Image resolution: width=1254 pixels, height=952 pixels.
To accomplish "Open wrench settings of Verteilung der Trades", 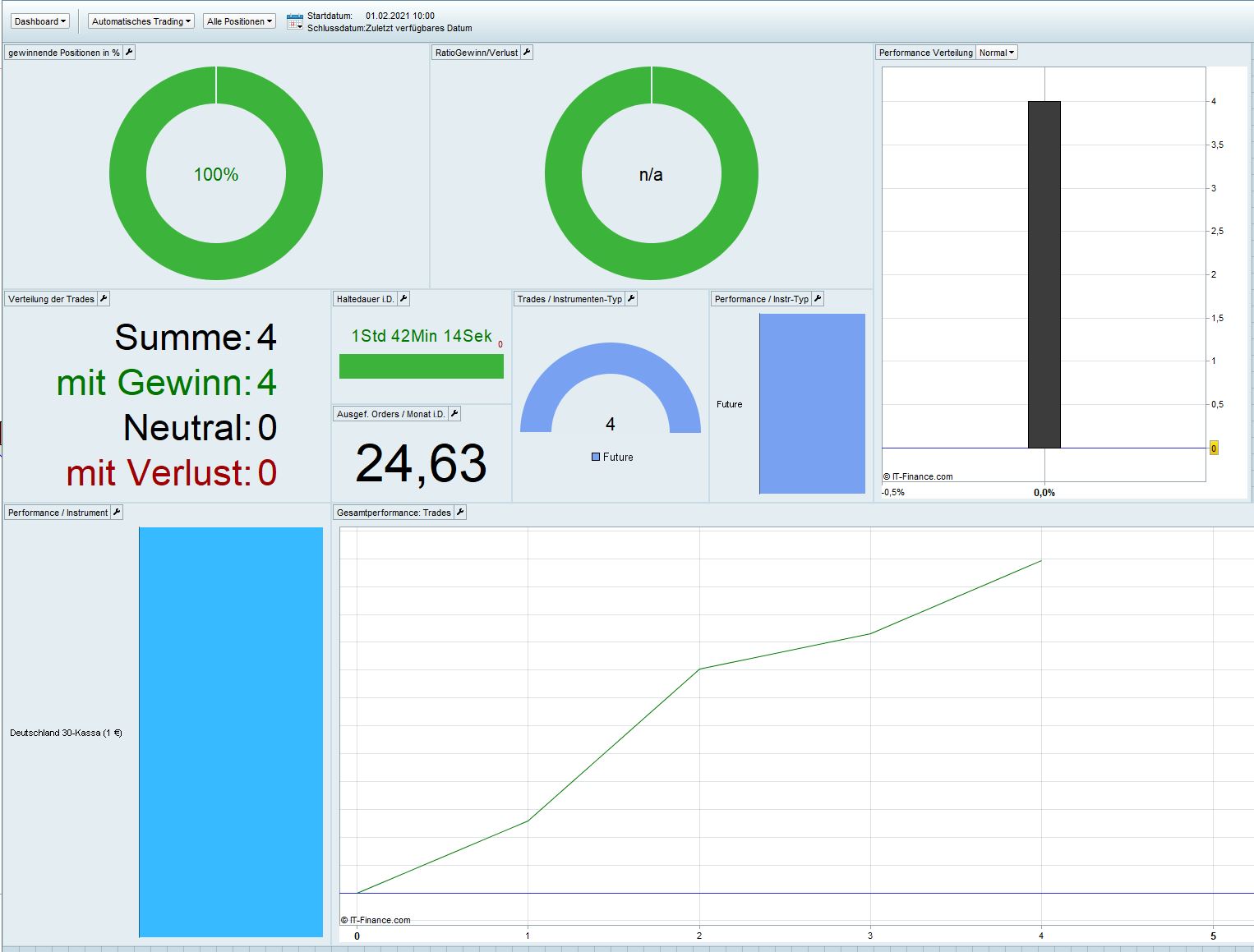I will [104, 299].
